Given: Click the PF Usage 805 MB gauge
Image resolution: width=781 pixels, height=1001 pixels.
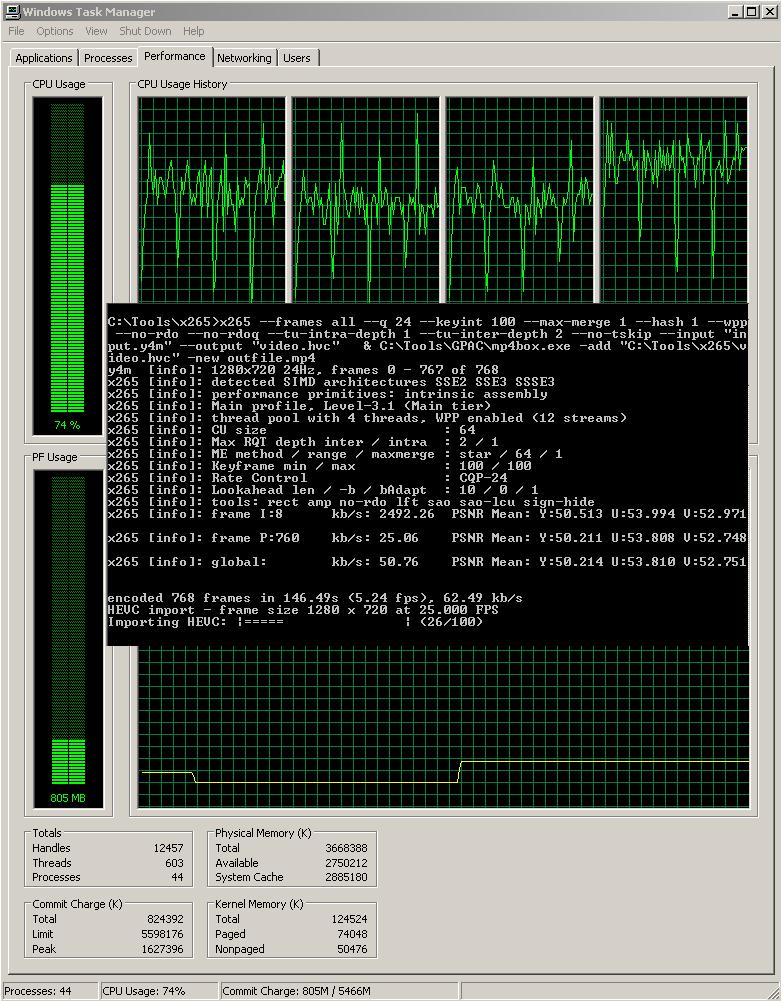Looking at the screenshot, I should (x=68, y=638).
